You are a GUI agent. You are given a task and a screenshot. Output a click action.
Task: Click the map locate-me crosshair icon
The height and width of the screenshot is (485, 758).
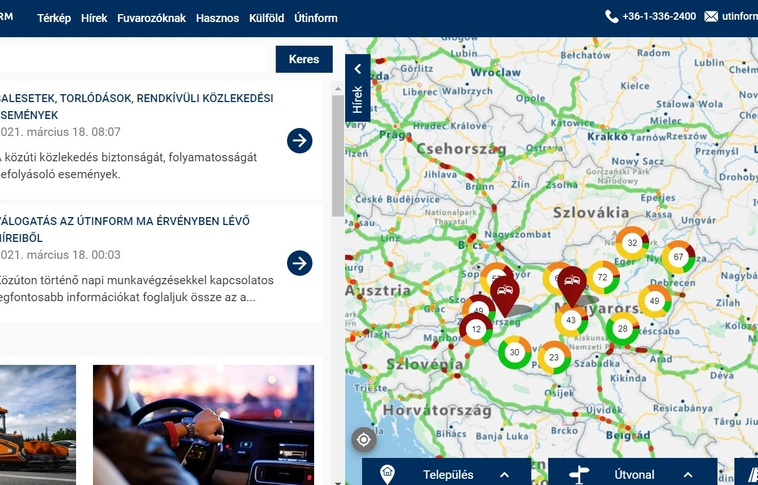pos(363,439)
